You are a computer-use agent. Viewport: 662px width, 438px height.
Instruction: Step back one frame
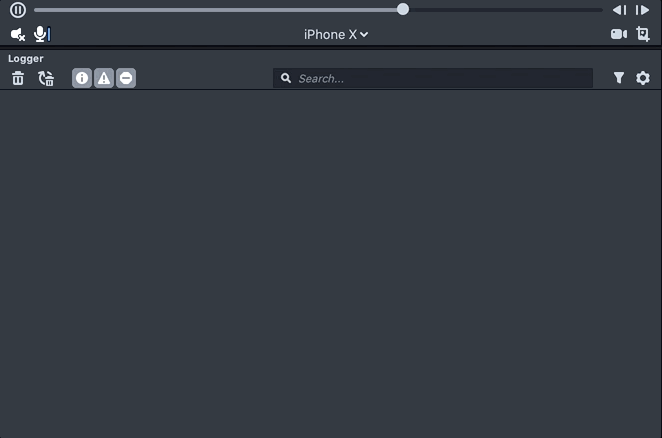(619, 10)
